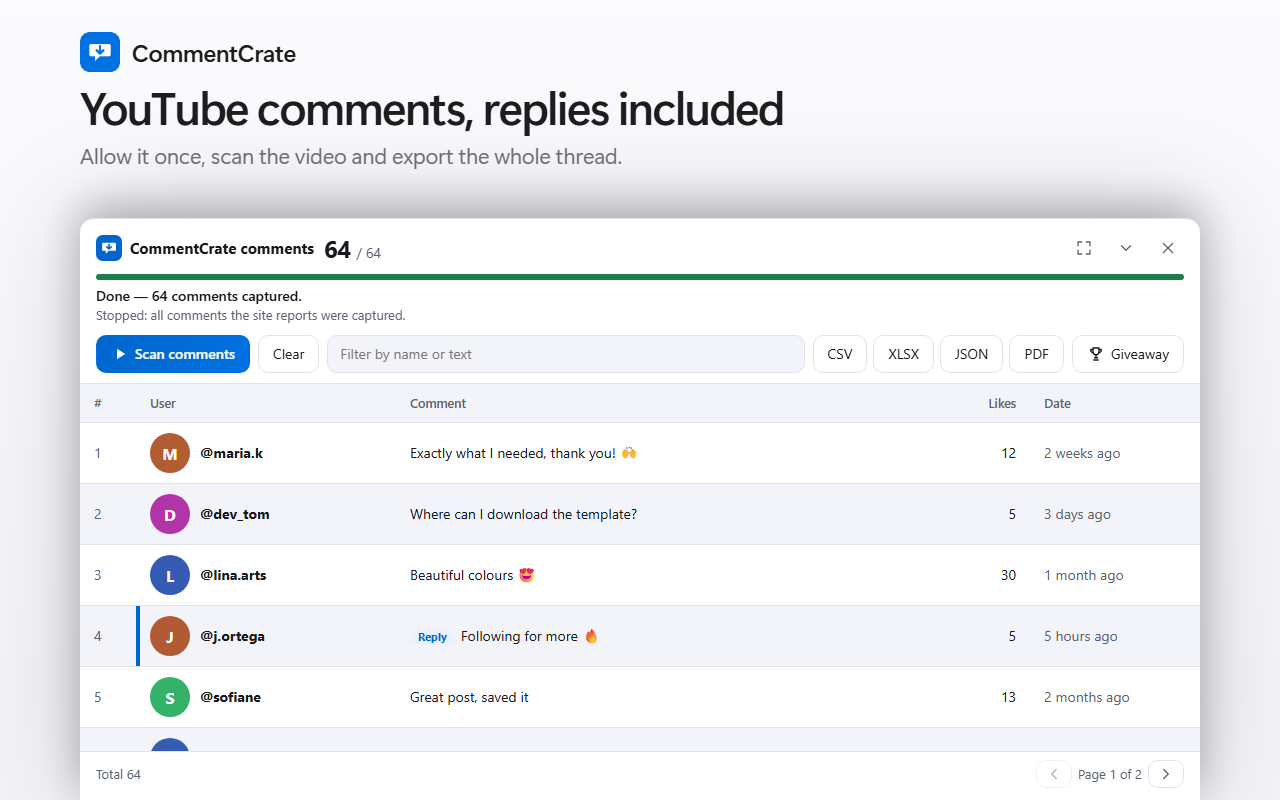Focus the Filter by name or text field
This screenshot has height=800, width=1280.
(x=566, y=354)
